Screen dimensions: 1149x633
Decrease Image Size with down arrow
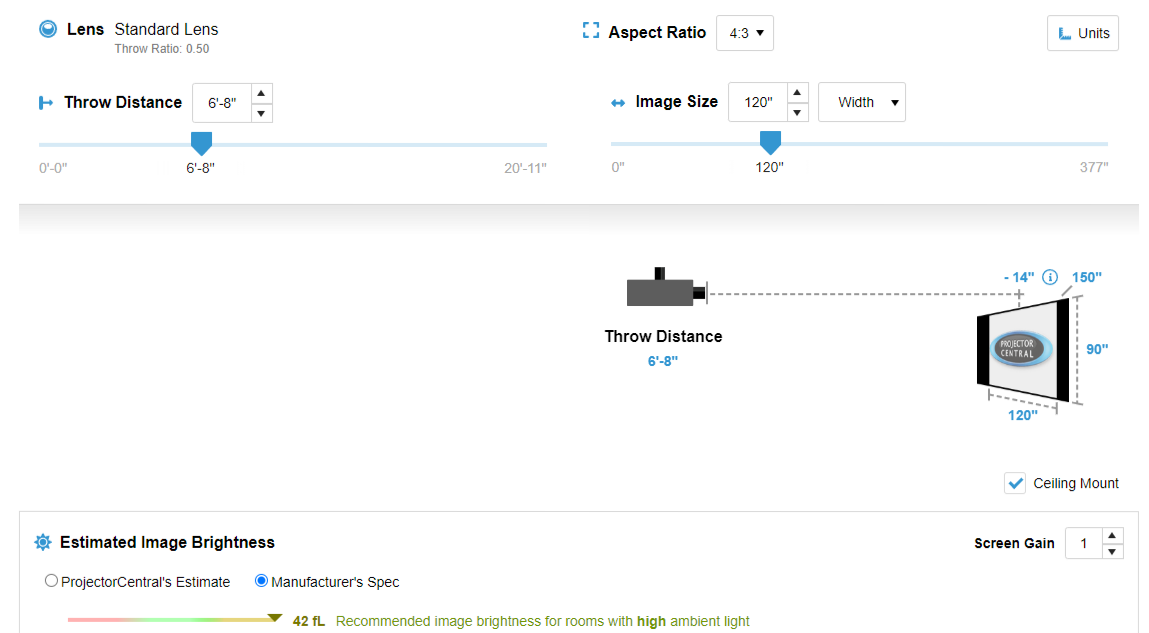(x=797, y=112)
